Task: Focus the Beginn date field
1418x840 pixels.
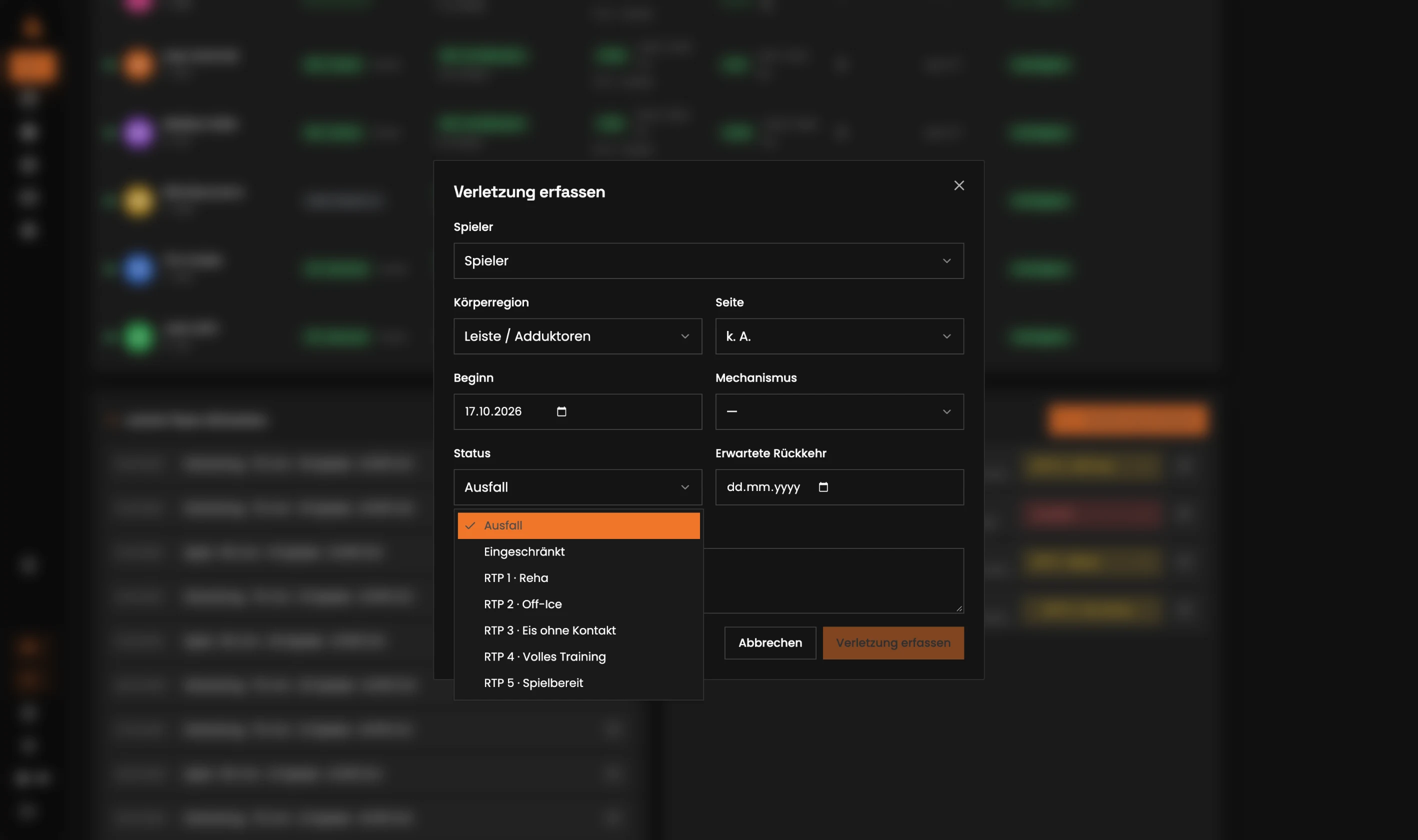Action: coord(577,411)
